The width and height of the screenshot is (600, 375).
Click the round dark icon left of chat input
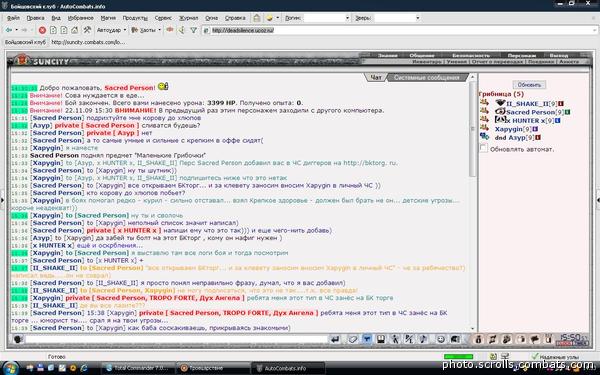pyautogui.click(x=18, y=339)
